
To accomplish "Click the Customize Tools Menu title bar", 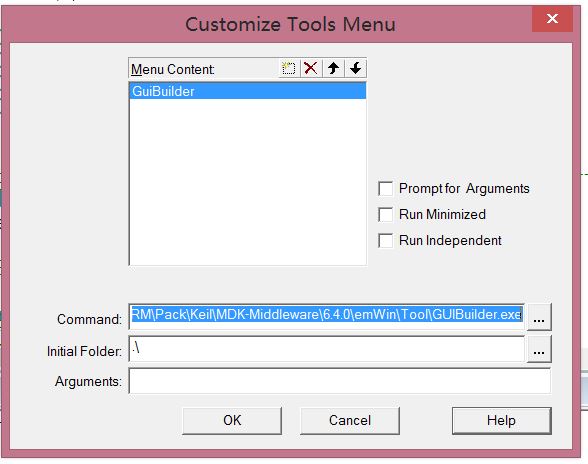I will coord(290,24).
